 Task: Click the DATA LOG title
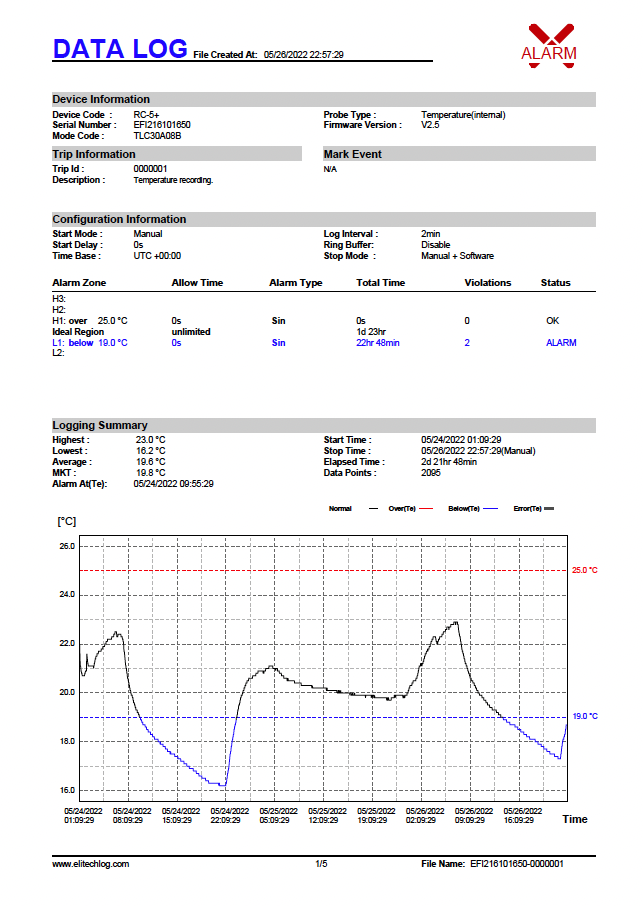(x=120, y=49)
